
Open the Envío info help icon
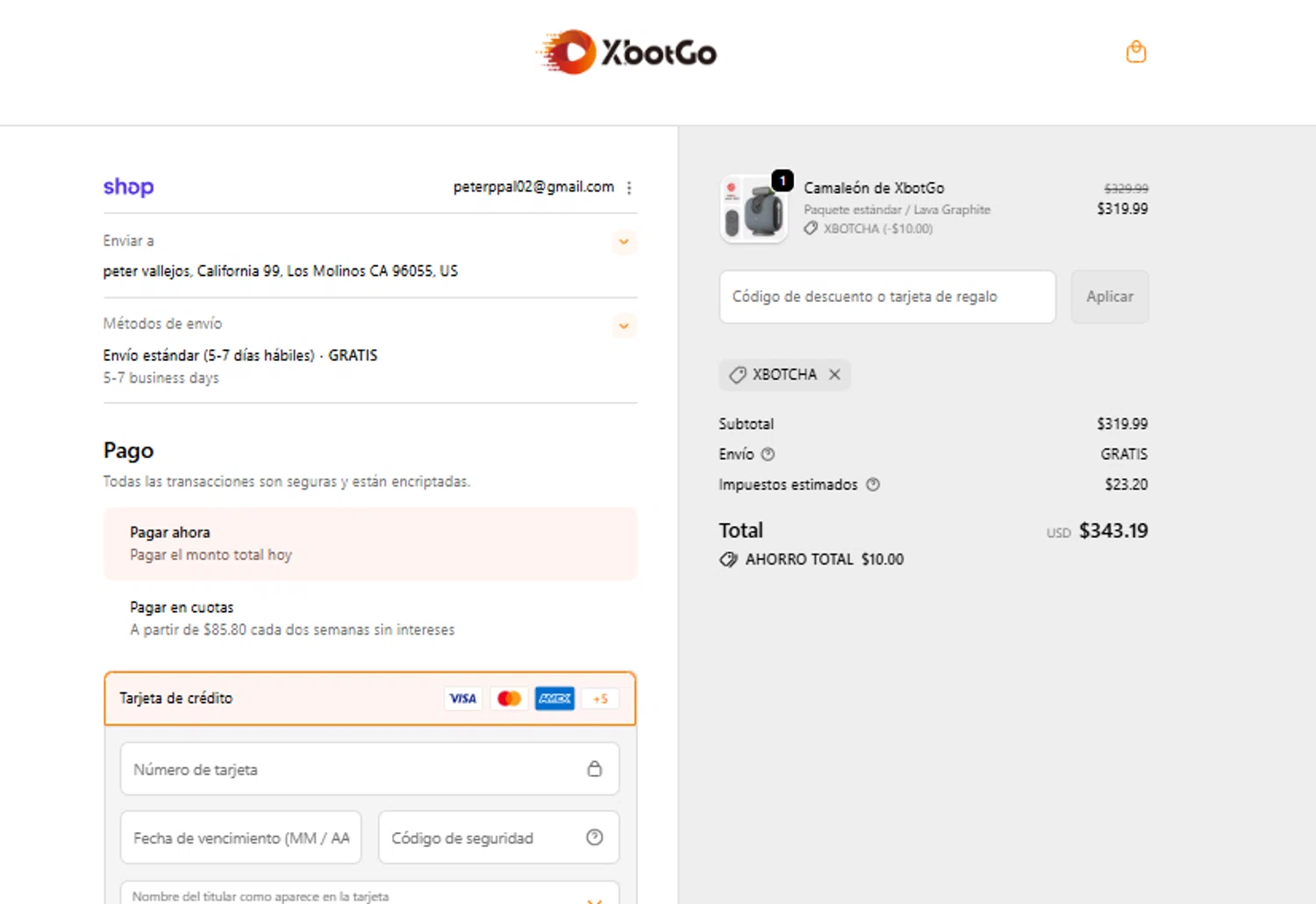coord(769,454)
